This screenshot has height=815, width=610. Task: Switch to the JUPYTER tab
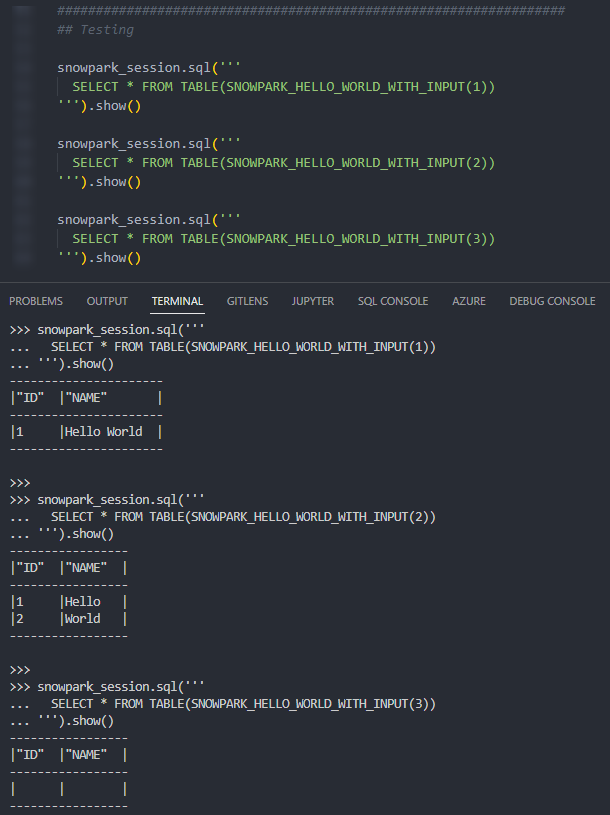coord(313,301)
